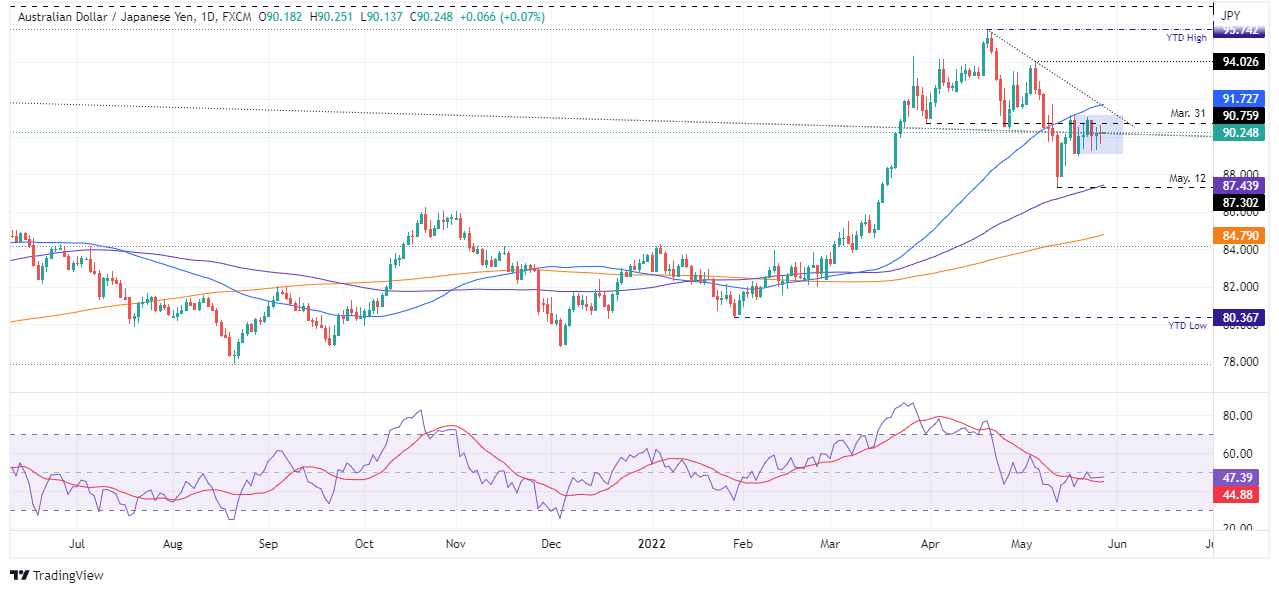Click the 87.302 price level label
Image resolution: width=1279 pixels, height=593 pixels.
tap(1241, 202)
